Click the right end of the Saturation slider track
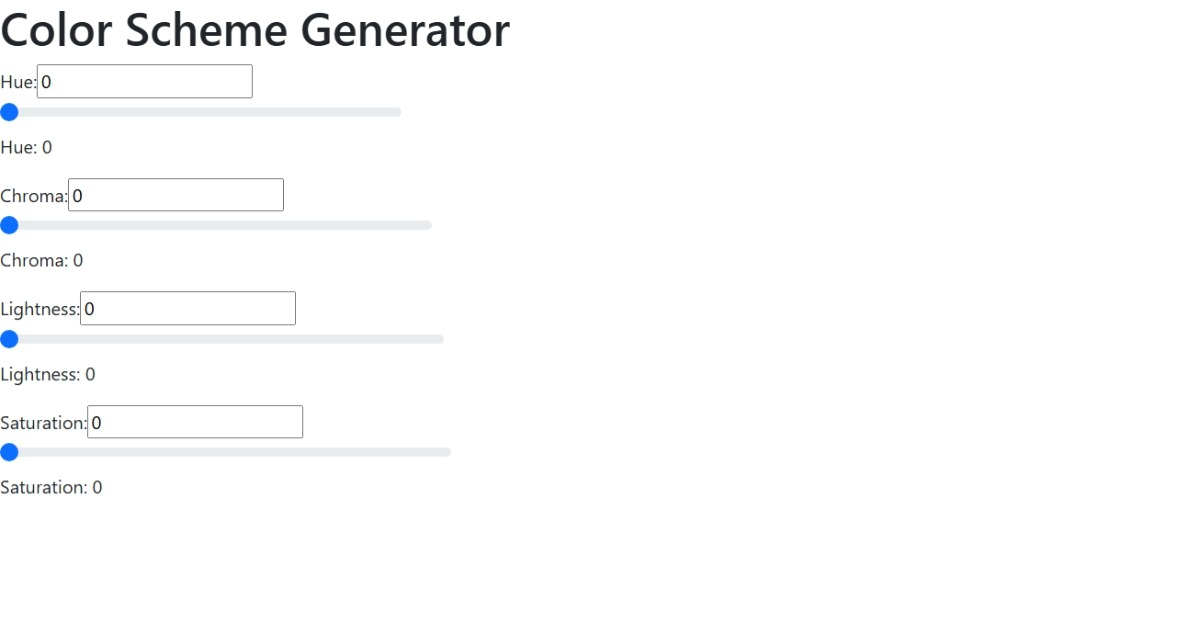Image resolution: width=1200 pixels, height=630 pixels. click(x=446, y=452)
